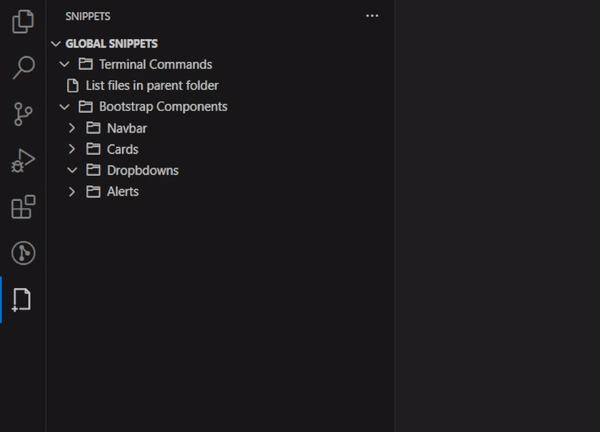Viewport: 600px width, 432px height.
Task: Open the Search magnifier view
Action: (23, 68)
